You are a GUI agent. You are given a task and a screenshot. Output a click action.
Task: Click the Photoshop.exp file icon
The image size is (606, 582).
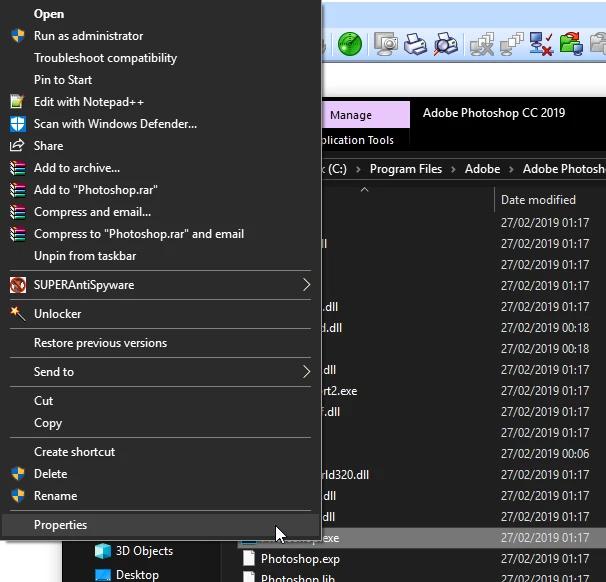[x=249, y=559]
